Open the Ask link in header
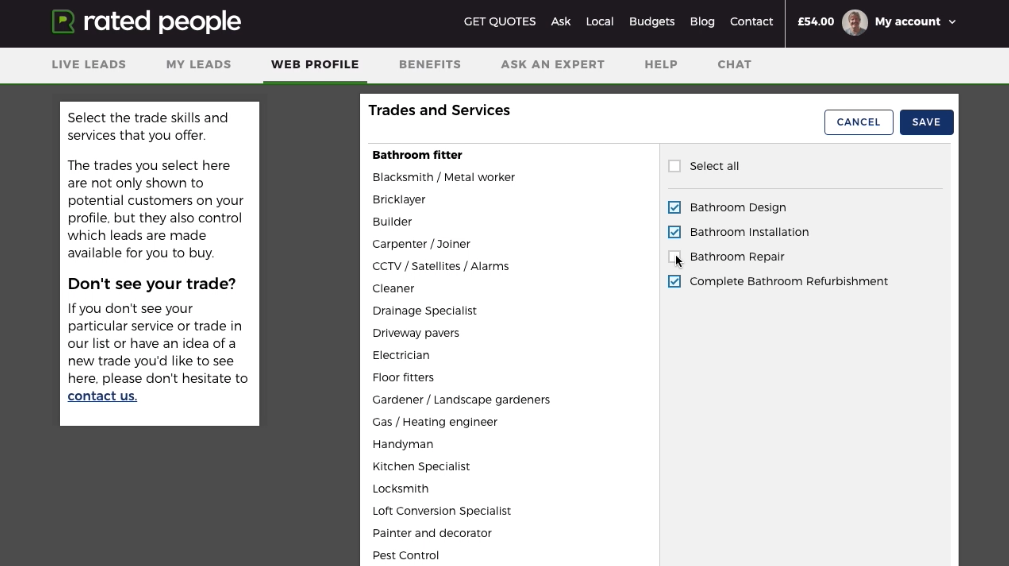 point(560,21)
